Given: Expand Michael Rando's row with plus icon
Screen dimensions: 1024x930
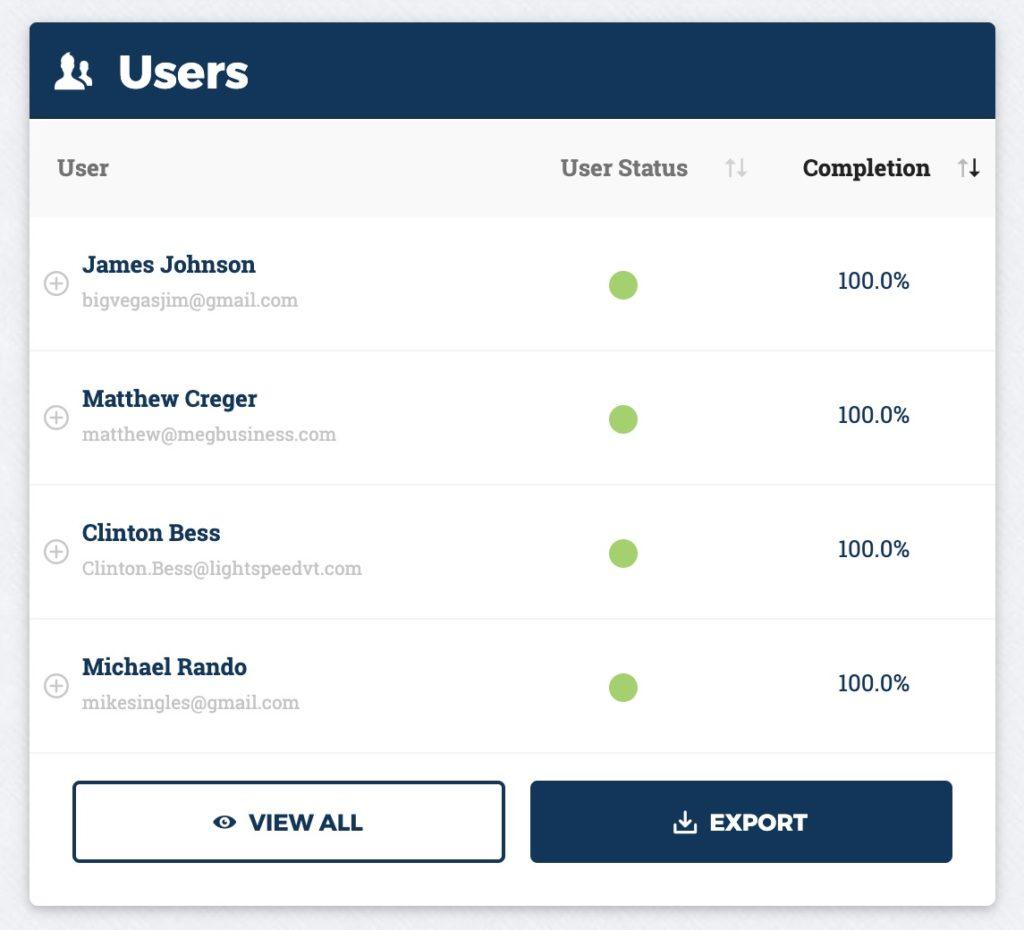Looking at the screenshot, I should (x=56, y=686).
